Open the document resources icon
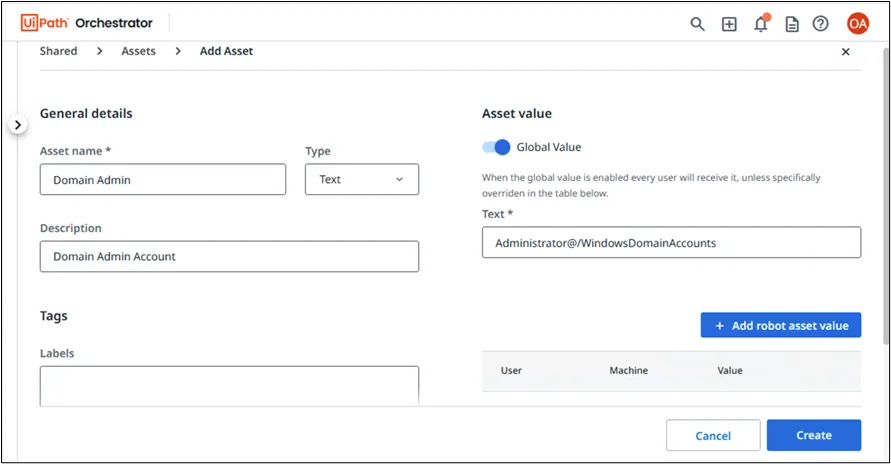Viewport: 891px width, 464px height. tap(792, 24)
